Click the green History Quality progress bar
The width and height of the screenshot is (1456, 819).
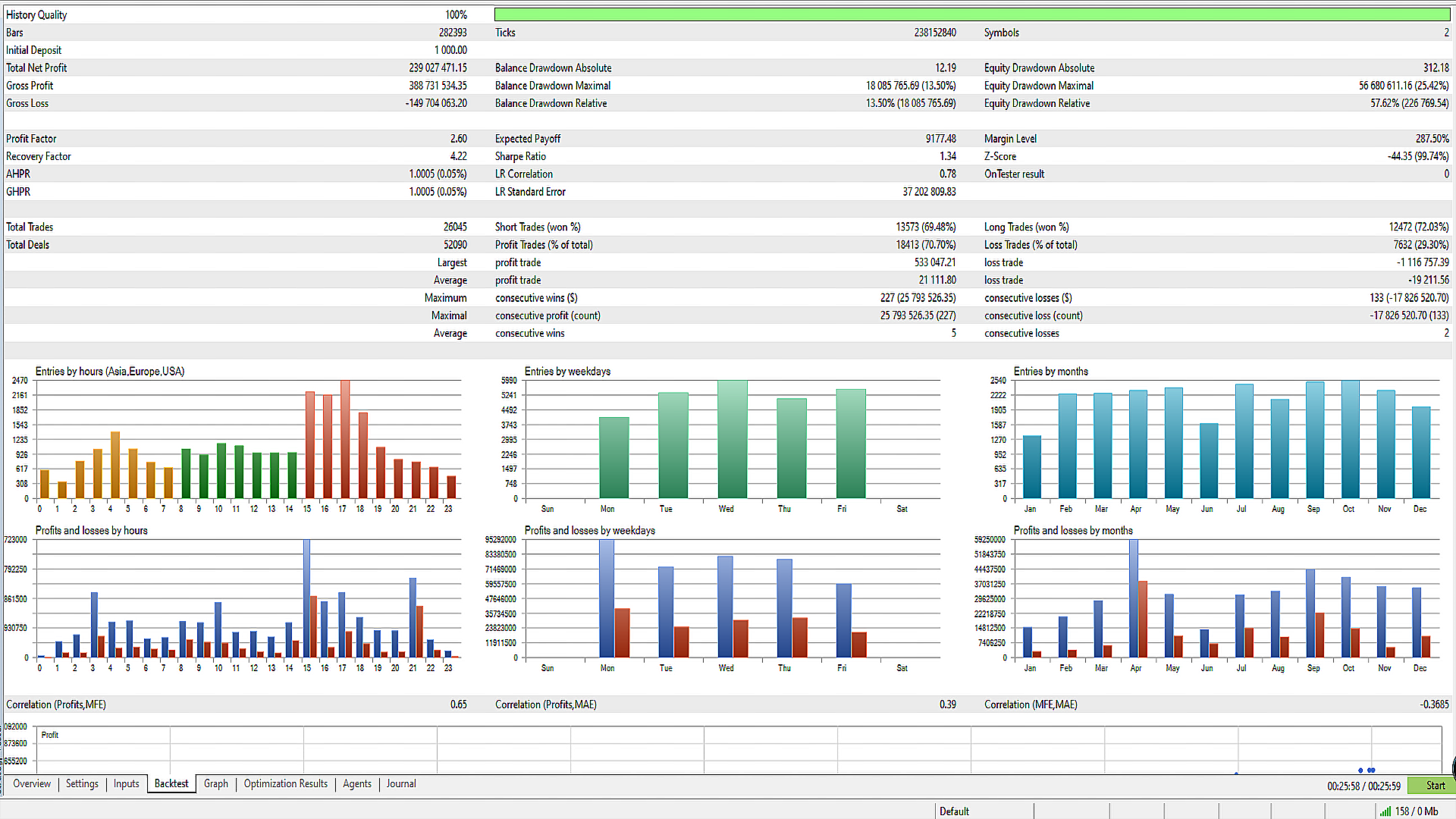(x=971, y=14)
